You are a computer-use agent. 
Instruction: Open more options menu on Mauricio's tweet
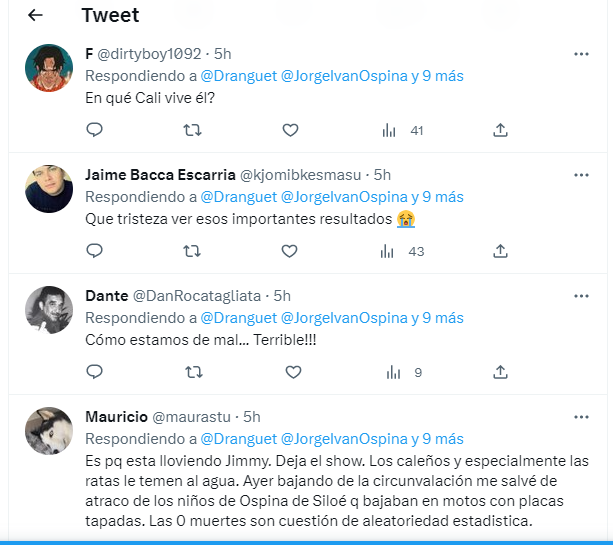(x=581, y=416)
